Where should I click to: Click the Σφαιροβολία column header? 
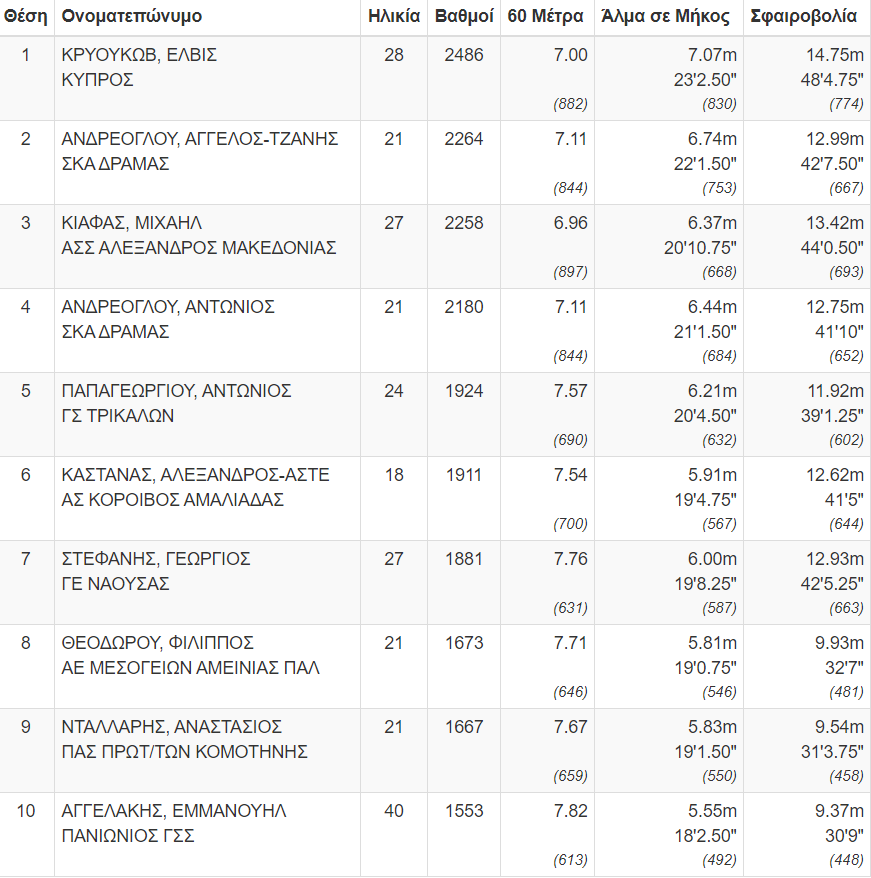803,17
